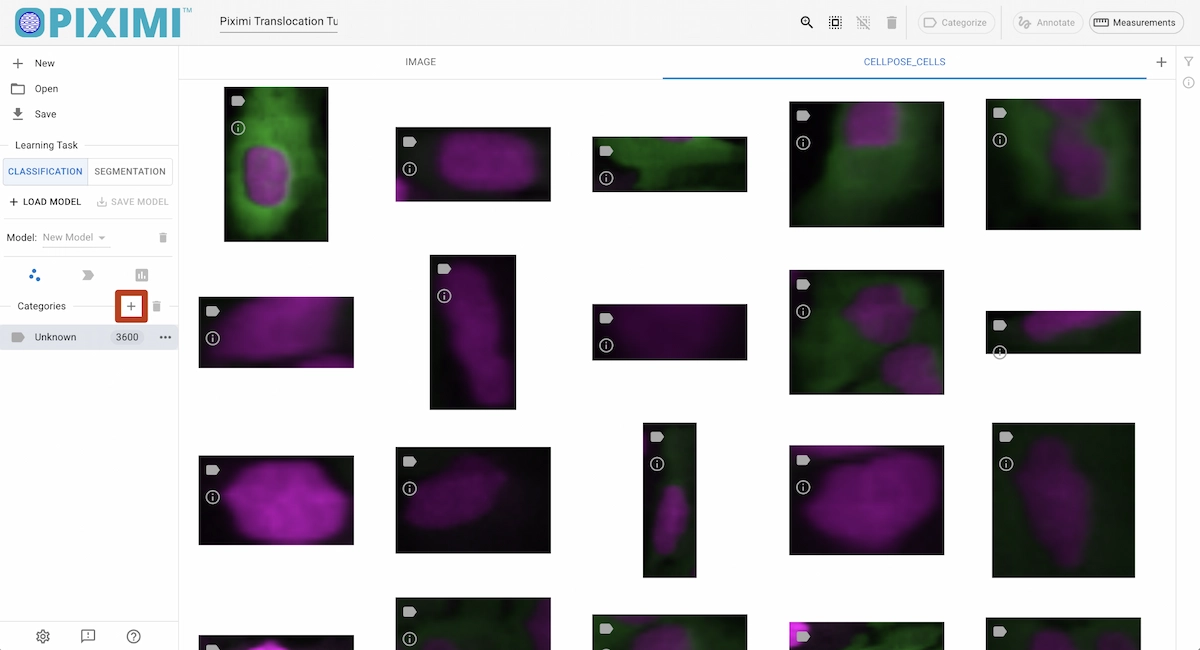Click the info icon on the tall green cell thumbnail

(238, 128)
